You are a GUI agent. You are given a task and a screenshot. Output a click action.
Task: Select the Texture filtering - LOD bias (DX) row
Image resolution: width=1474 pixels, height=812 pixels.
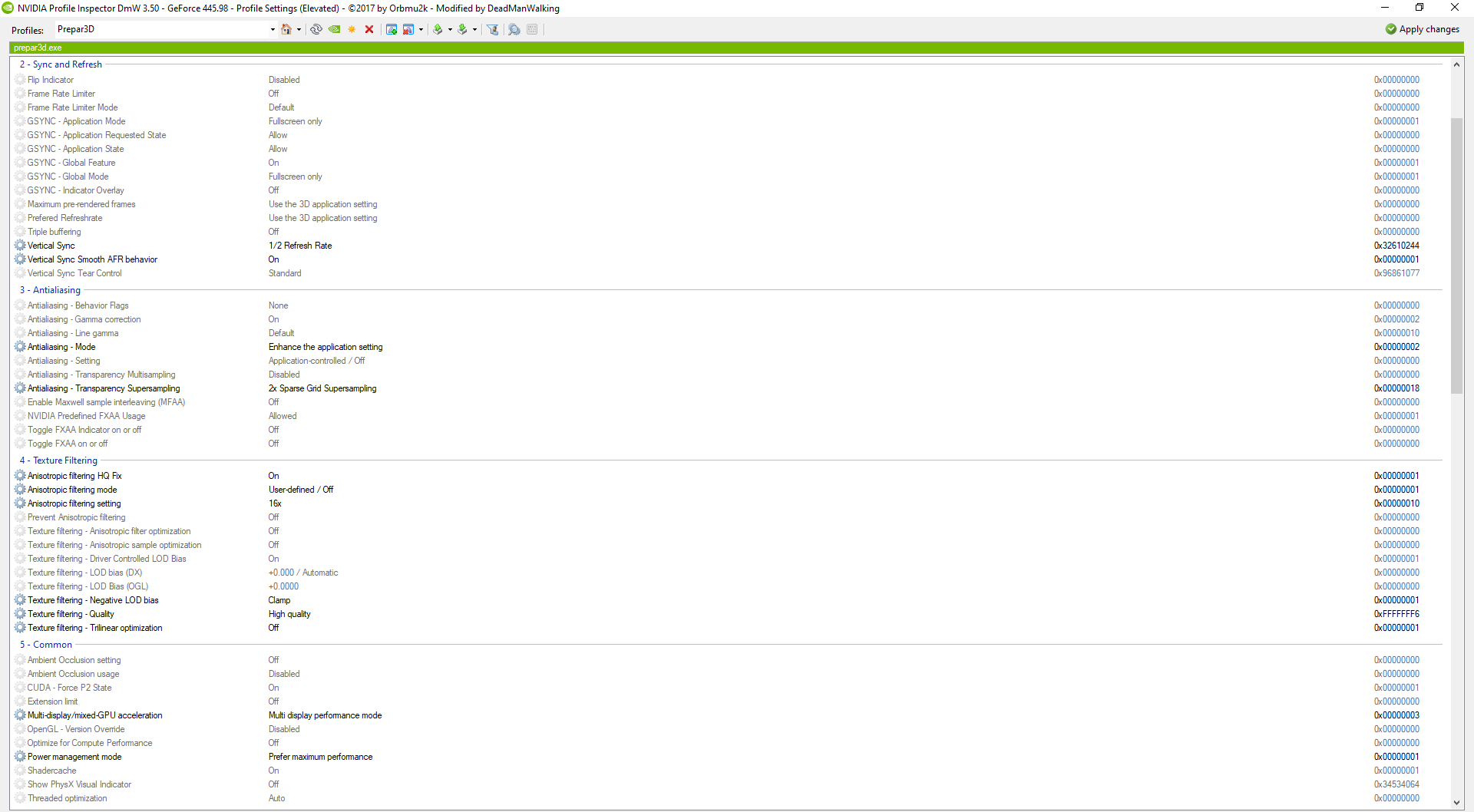[x=728, y=573]
